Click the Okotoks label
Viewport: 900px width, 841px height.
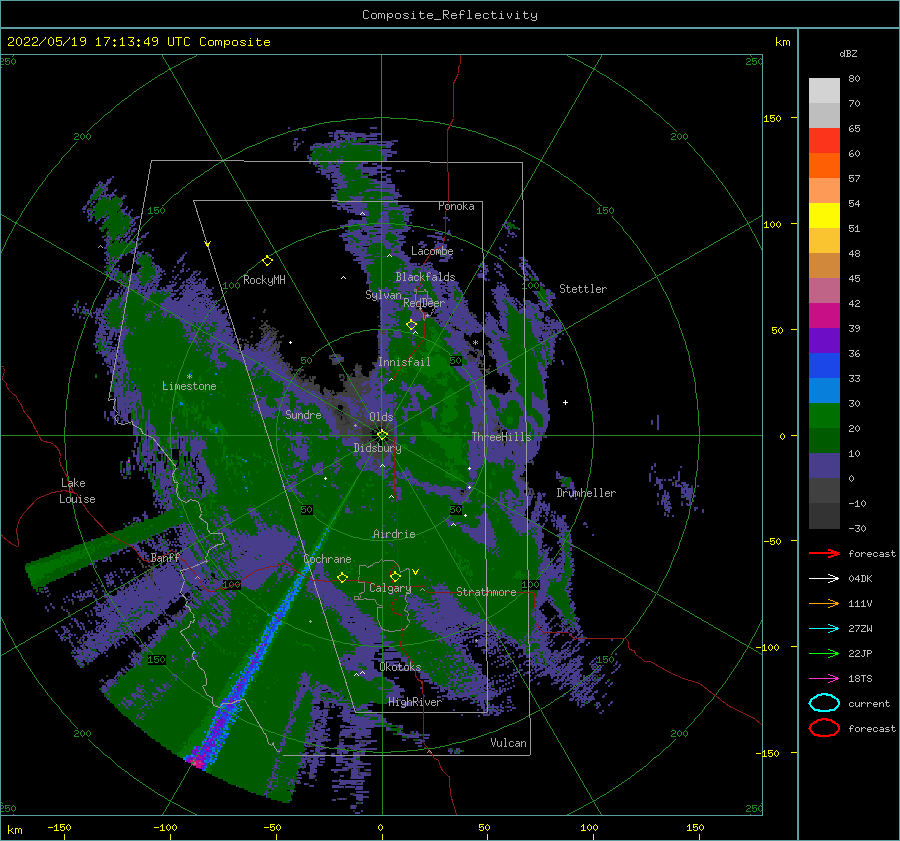[400, 666]
